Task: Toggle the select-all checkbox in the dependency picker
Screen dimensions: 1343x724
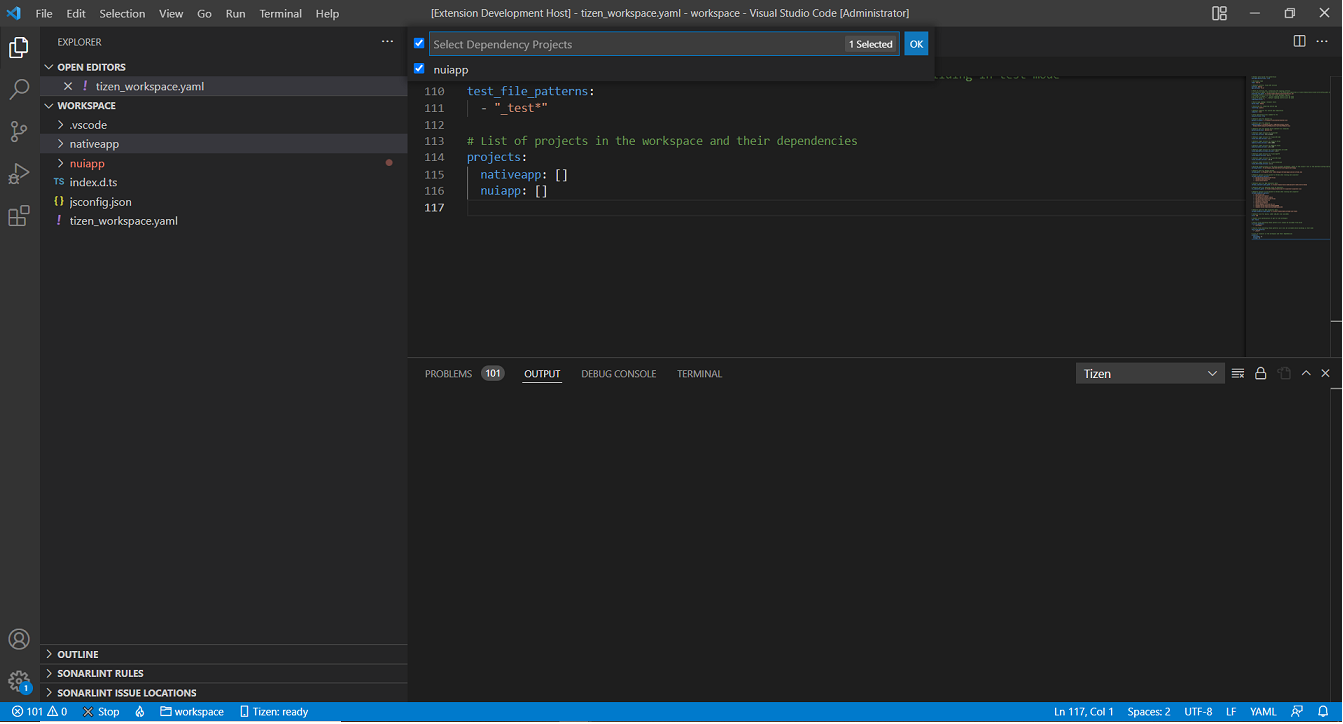Action: pyautogui.click(x=419, y=43)
